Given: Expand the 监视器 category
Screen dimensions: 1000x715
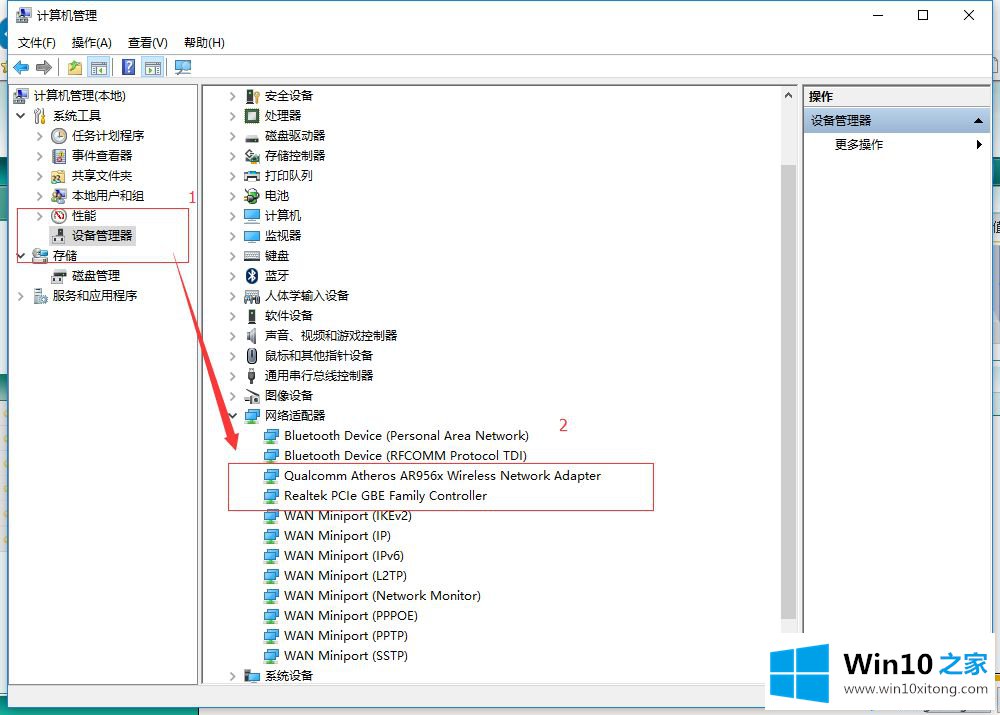Looking at the screenshot, I should pyautogui.click(x=233, y=236).
